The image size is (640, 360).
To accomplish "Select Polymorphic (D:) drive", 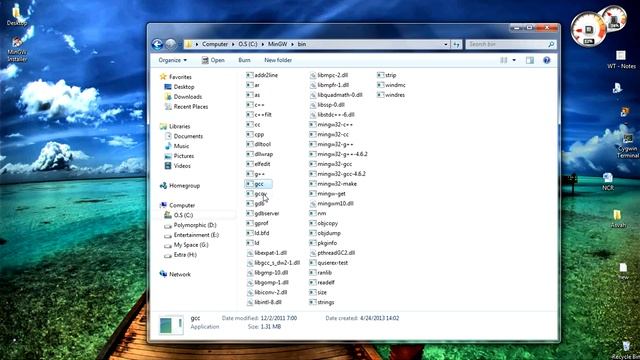I will pos(190,225).
